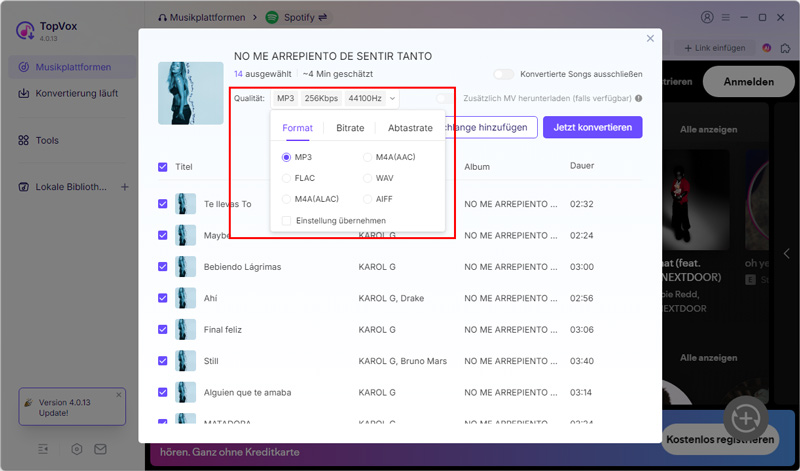800x471 pixels.
Task: Close the conversion dialog
Action: pos(650,38)
